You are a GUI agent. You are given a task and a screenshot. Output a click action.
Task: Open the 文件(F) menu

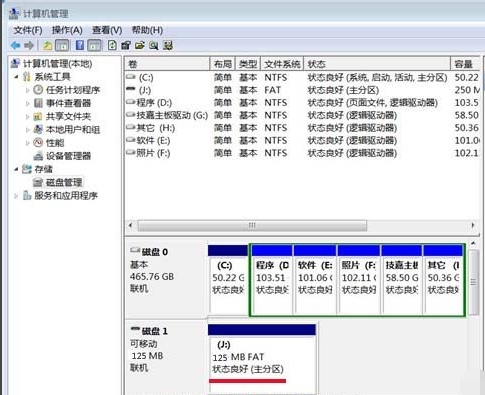tap(28, 30)
